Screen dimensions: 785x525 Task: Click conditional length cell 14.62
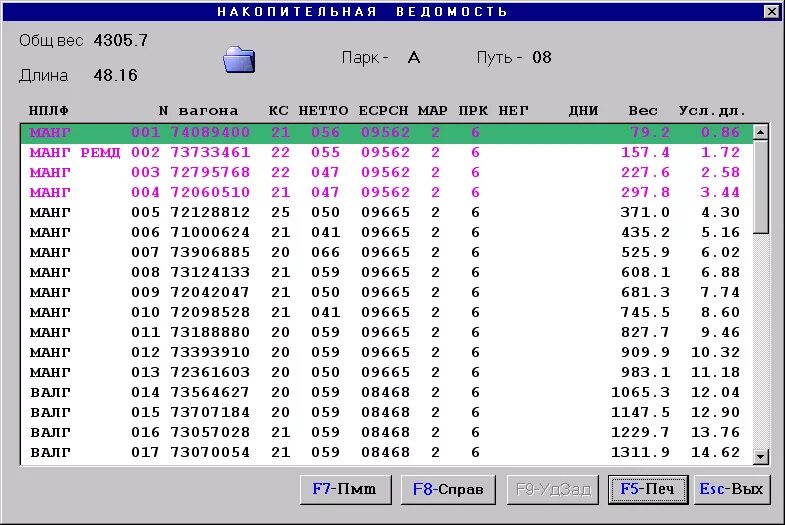point(715,453)
